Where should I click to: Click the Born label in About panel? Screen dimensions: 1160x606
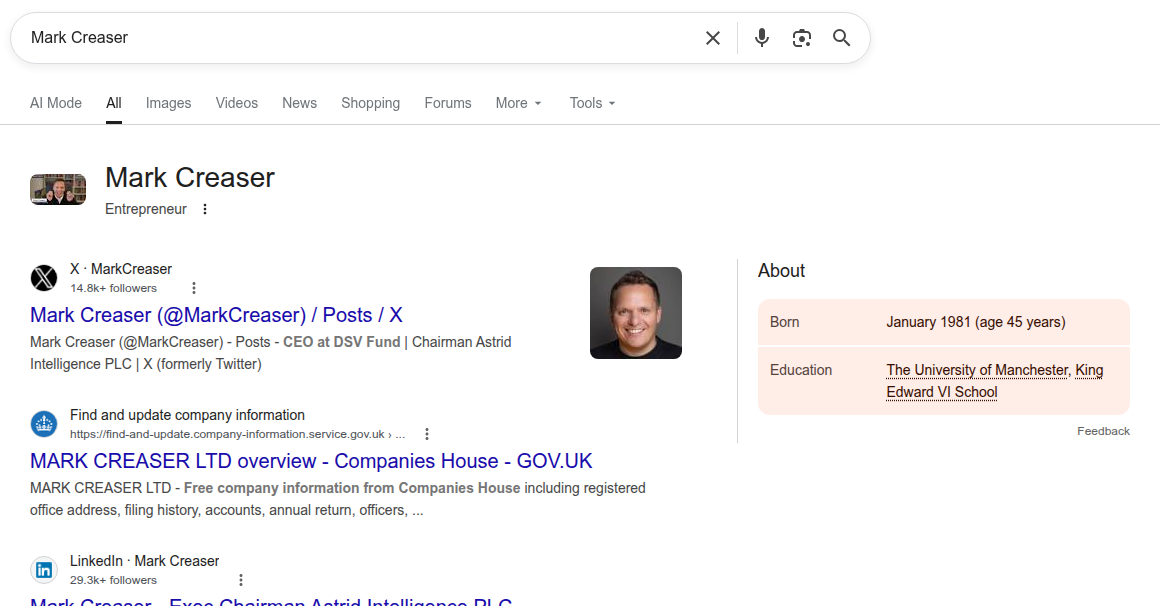[784, 322]
